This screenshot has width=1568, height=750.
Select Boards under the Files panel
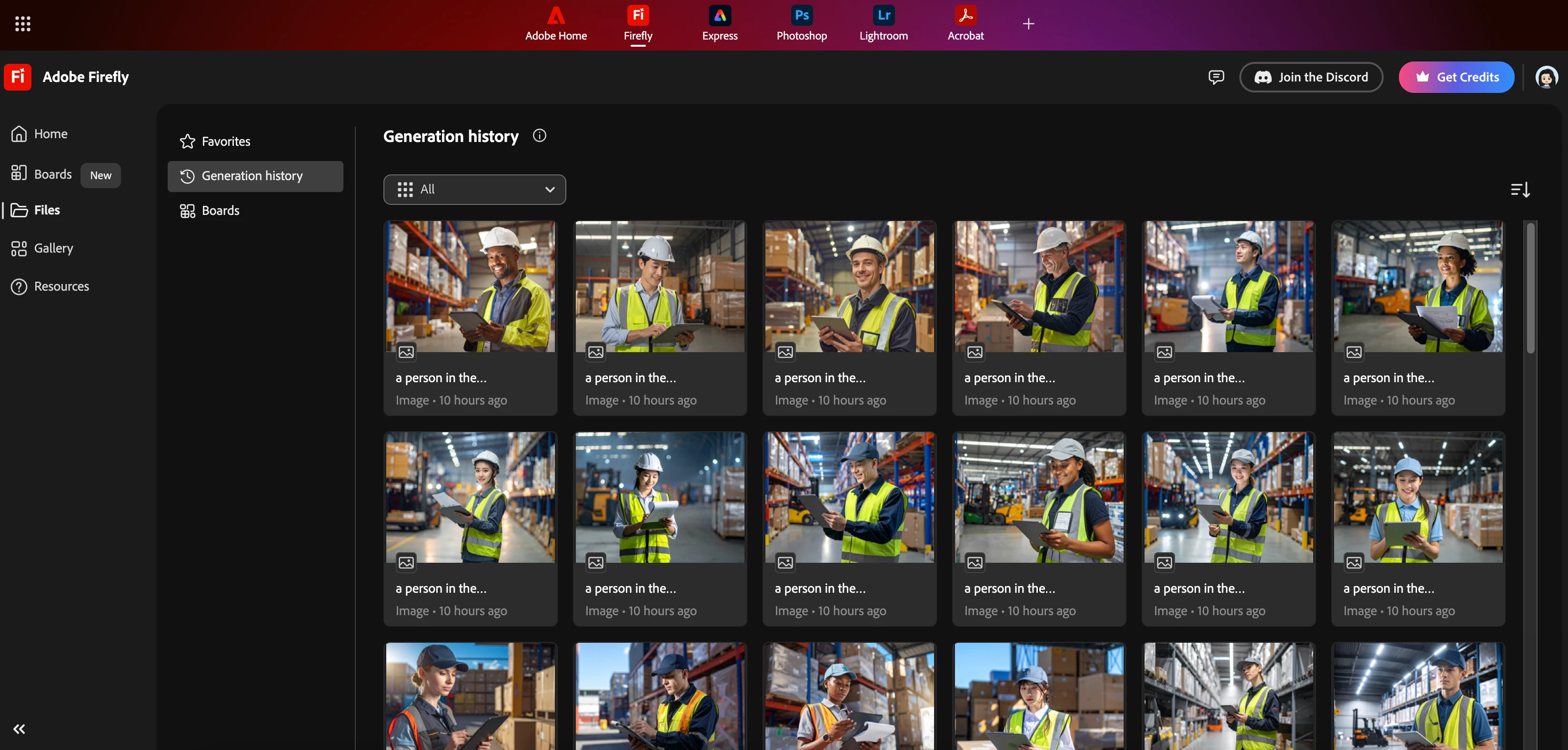[221, 211]
